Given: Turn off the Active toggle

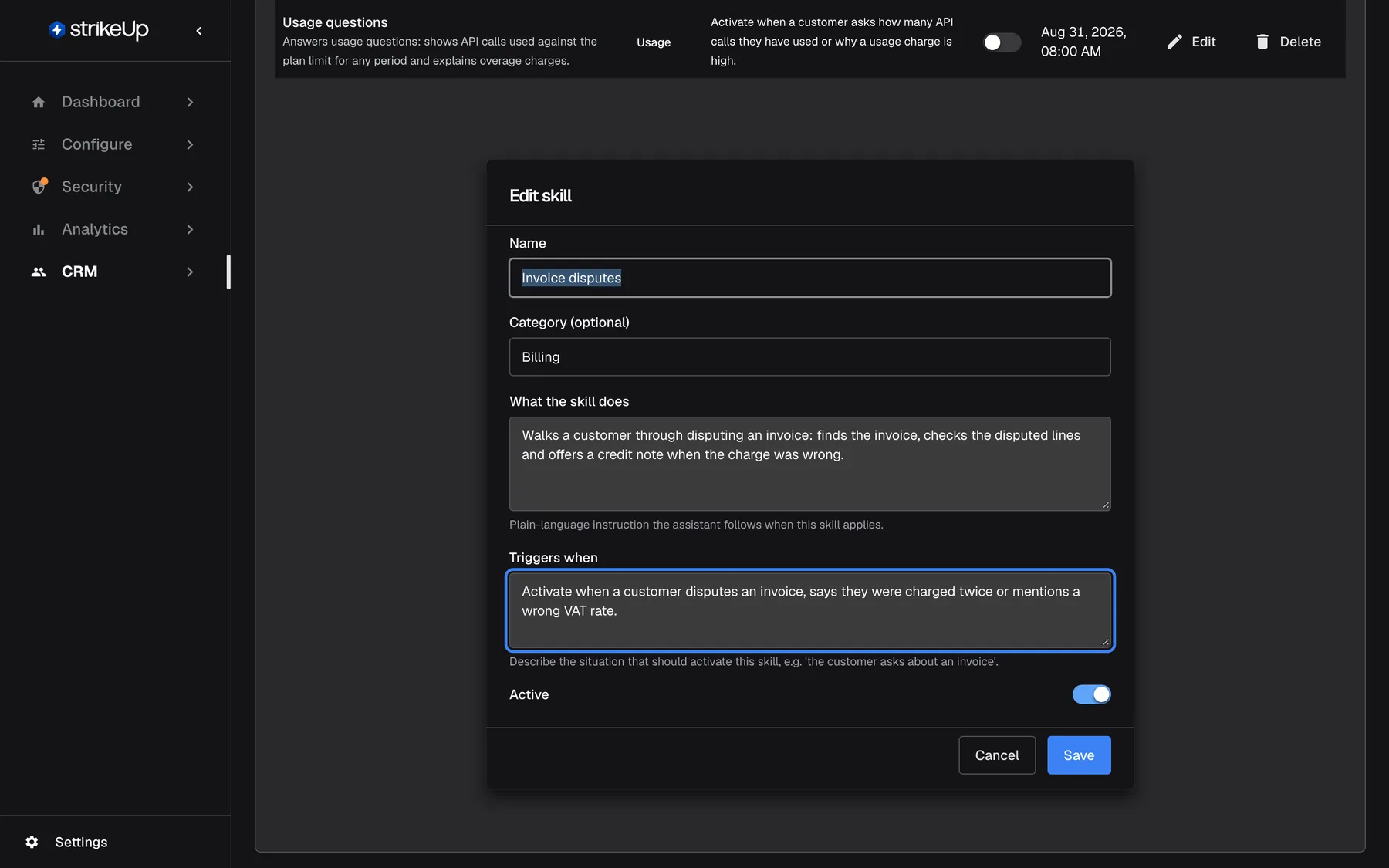Looking at the screenshot, I should (x=1091, y=694).
